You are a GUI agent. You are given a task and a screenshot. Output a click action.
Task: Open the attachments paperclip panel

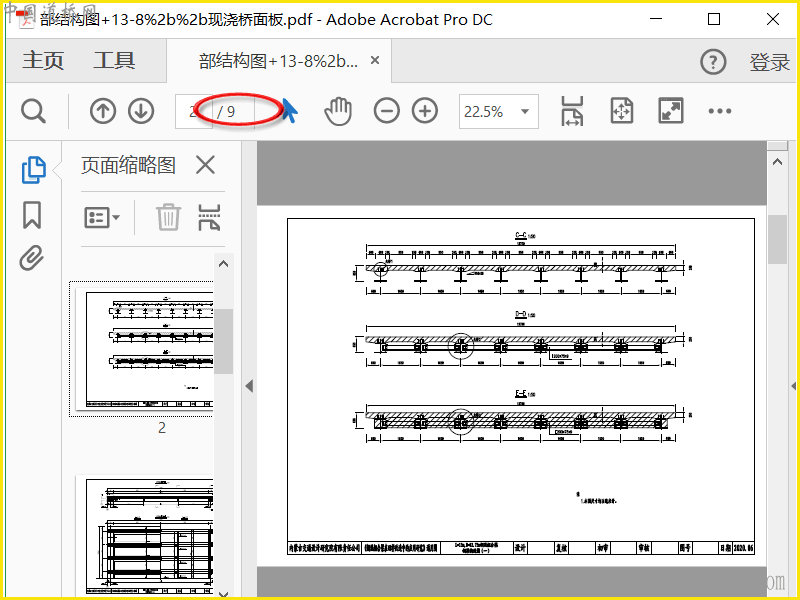point(32,258)
